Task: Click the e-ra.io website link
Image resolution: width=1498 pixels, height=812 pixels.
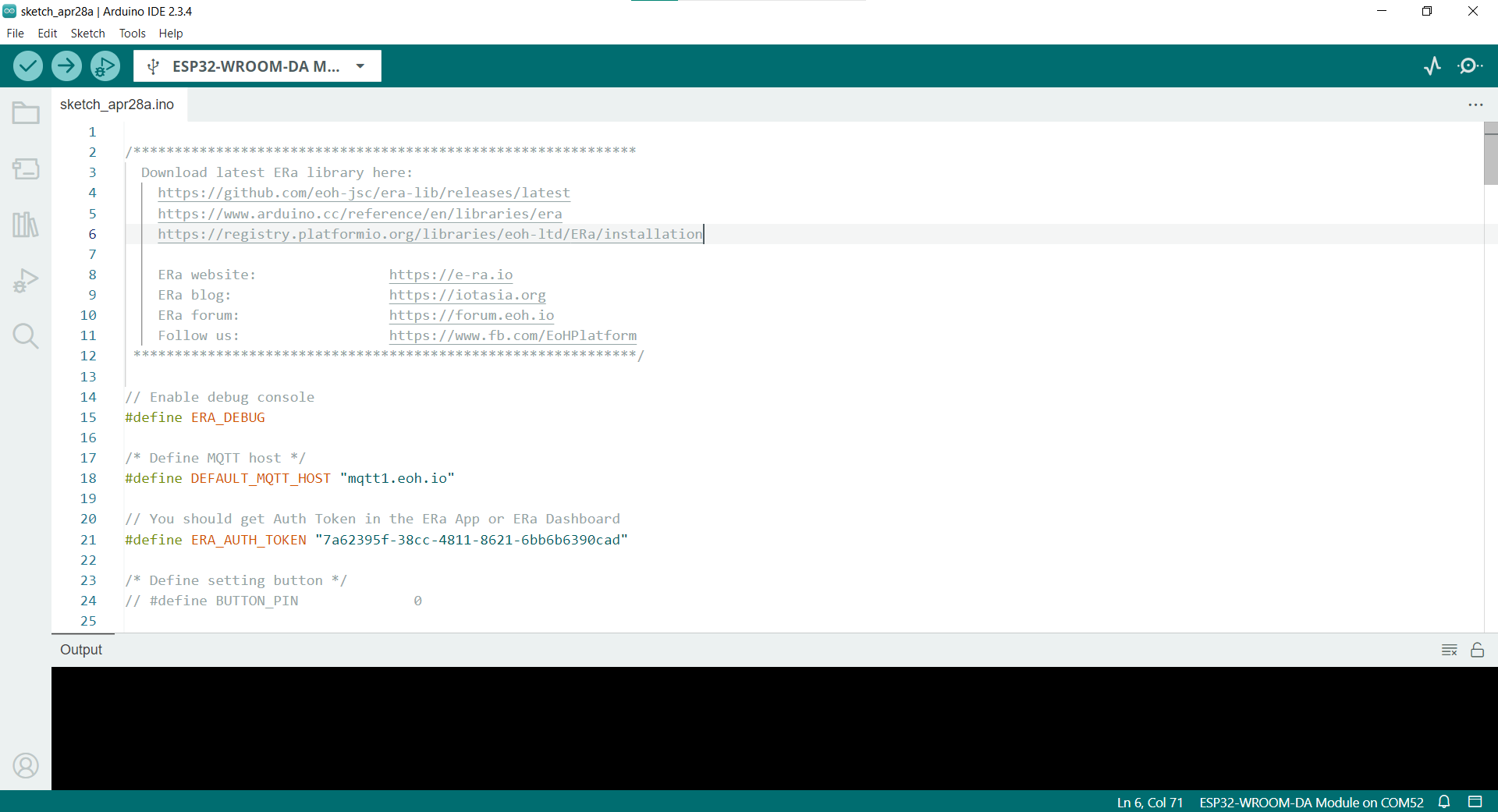Action: click(x=451, y=275)
